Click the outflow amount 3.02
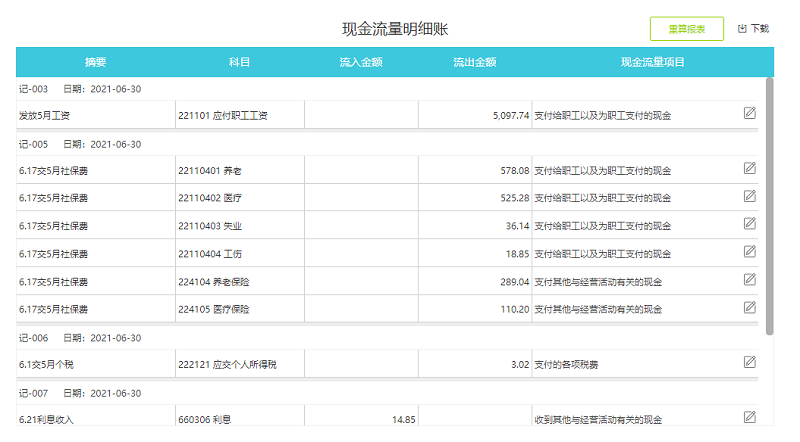Image resolution: width=800 pixels, height=442 pixels. [x=520, y=364]
